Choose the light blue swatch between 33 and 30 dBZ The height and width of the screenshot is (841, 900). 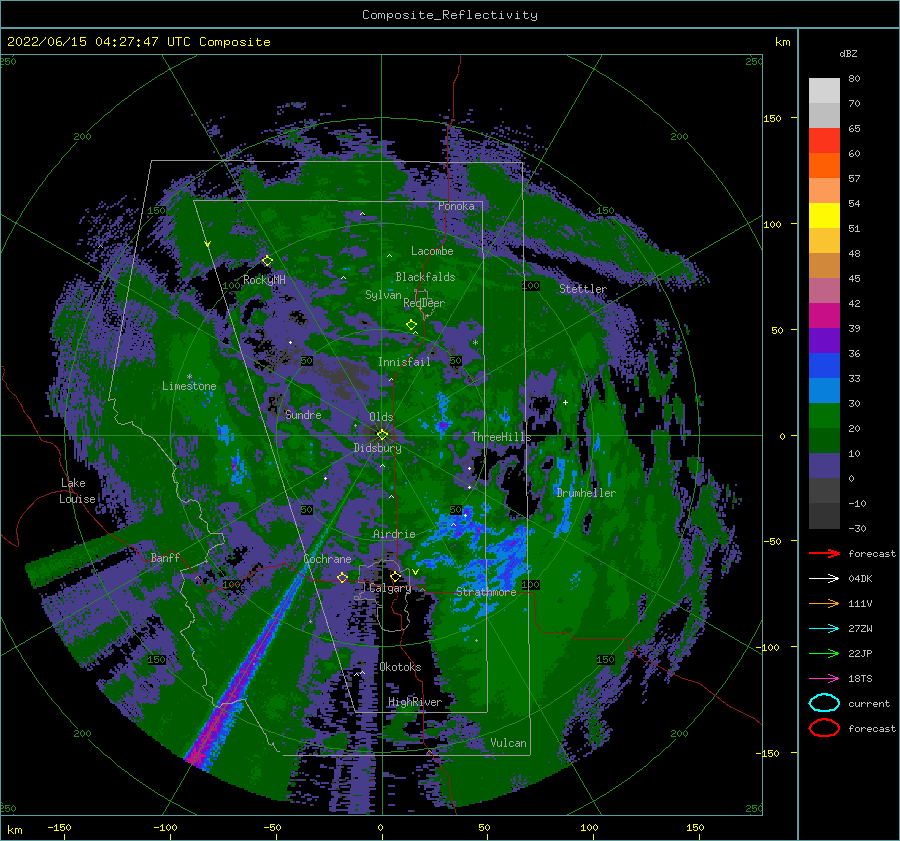(x=824, y=390)
